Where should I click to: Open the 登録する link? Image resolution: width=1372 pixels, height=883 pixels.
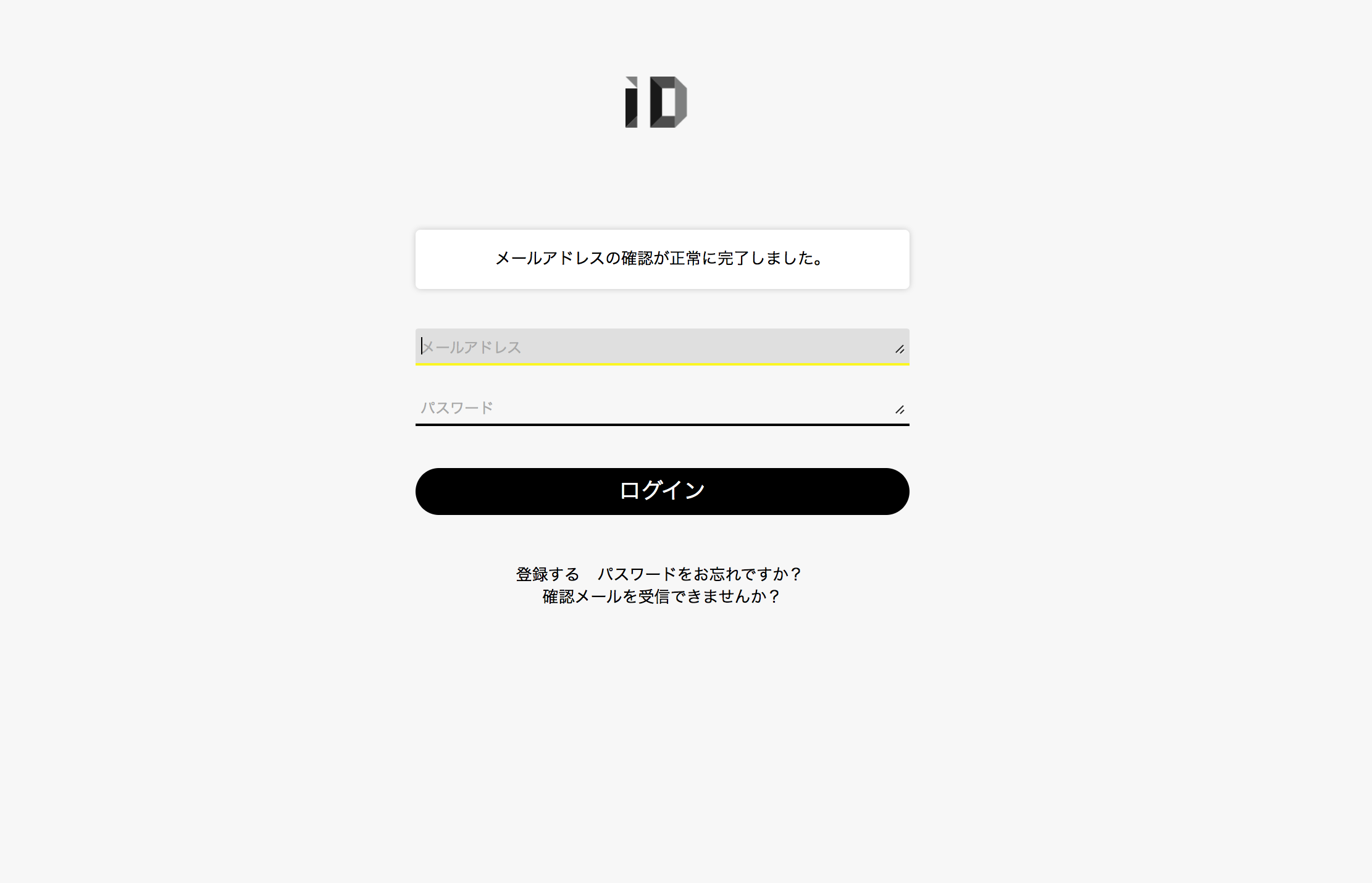point(548,574)
